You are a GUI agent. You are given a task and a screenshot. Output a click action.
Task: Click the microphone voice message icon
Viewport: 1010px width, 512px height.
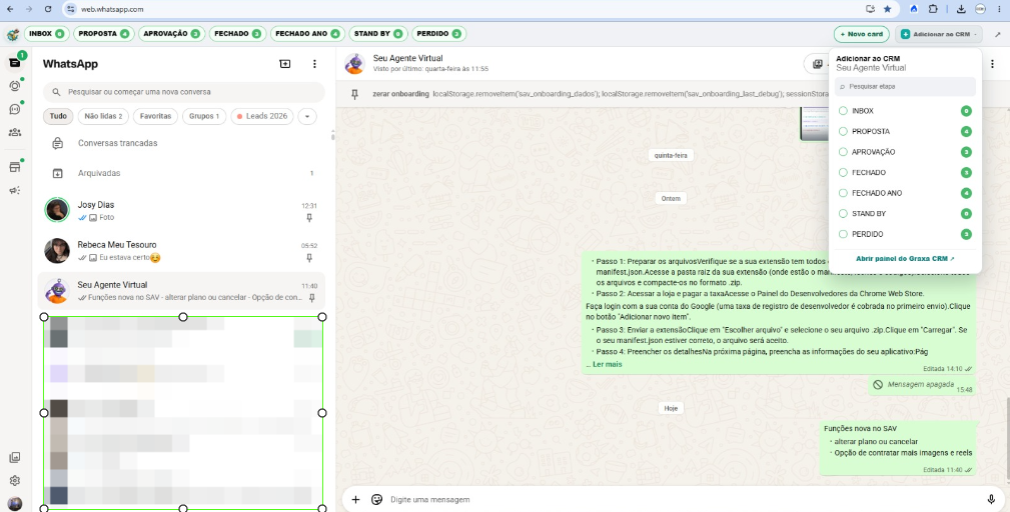point(991,499)
